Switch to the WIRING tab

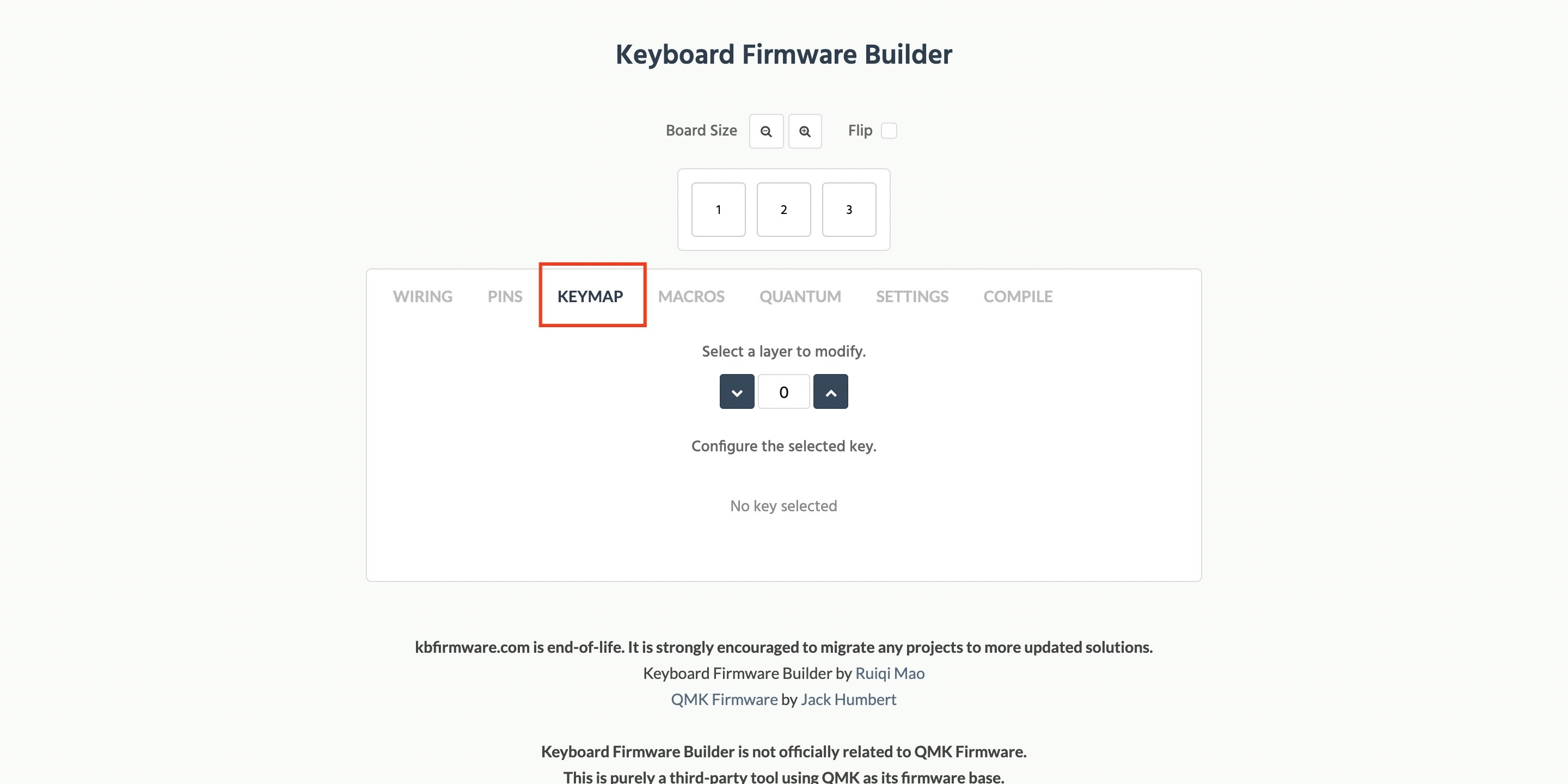(422, 296)
